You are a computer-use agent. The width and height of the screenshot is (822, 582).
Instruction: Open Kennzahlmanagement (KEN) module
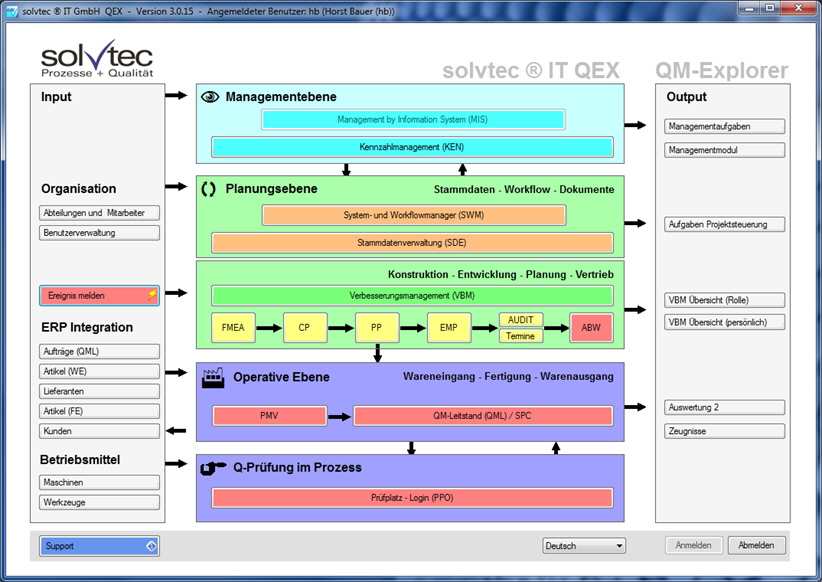point(412,147)
